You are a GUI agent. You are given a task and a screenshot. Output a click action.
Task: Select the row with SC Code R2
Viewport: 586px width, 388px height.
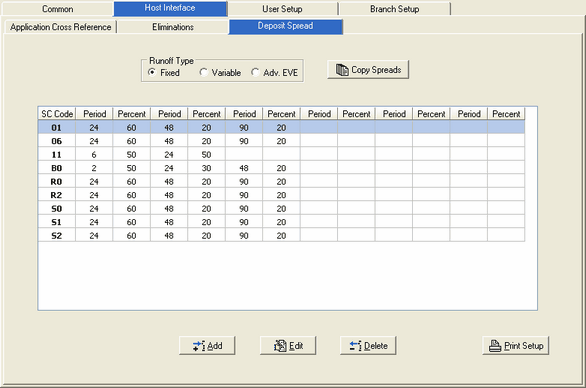281,195
